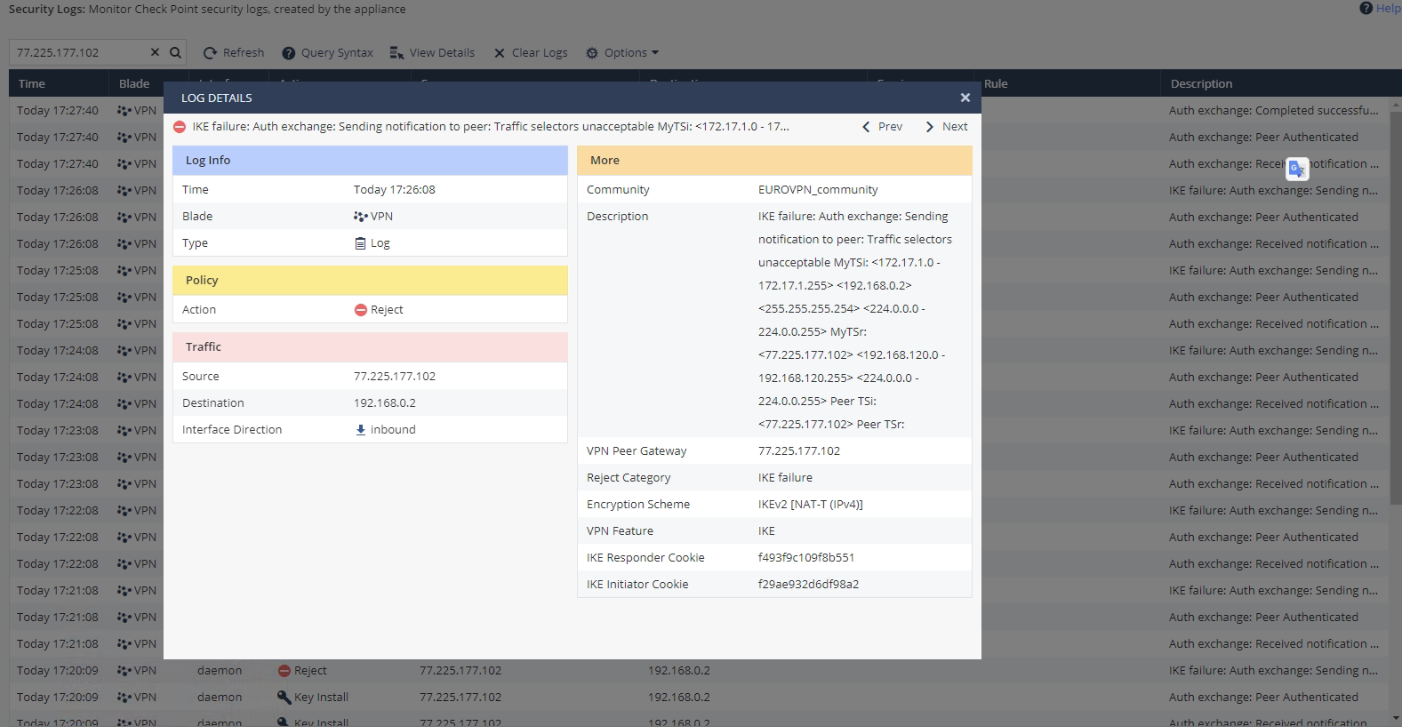This screenshot has width=1402, height=727.
Task: Click the Reject icon in the Policy section
Action: [361, 309]
